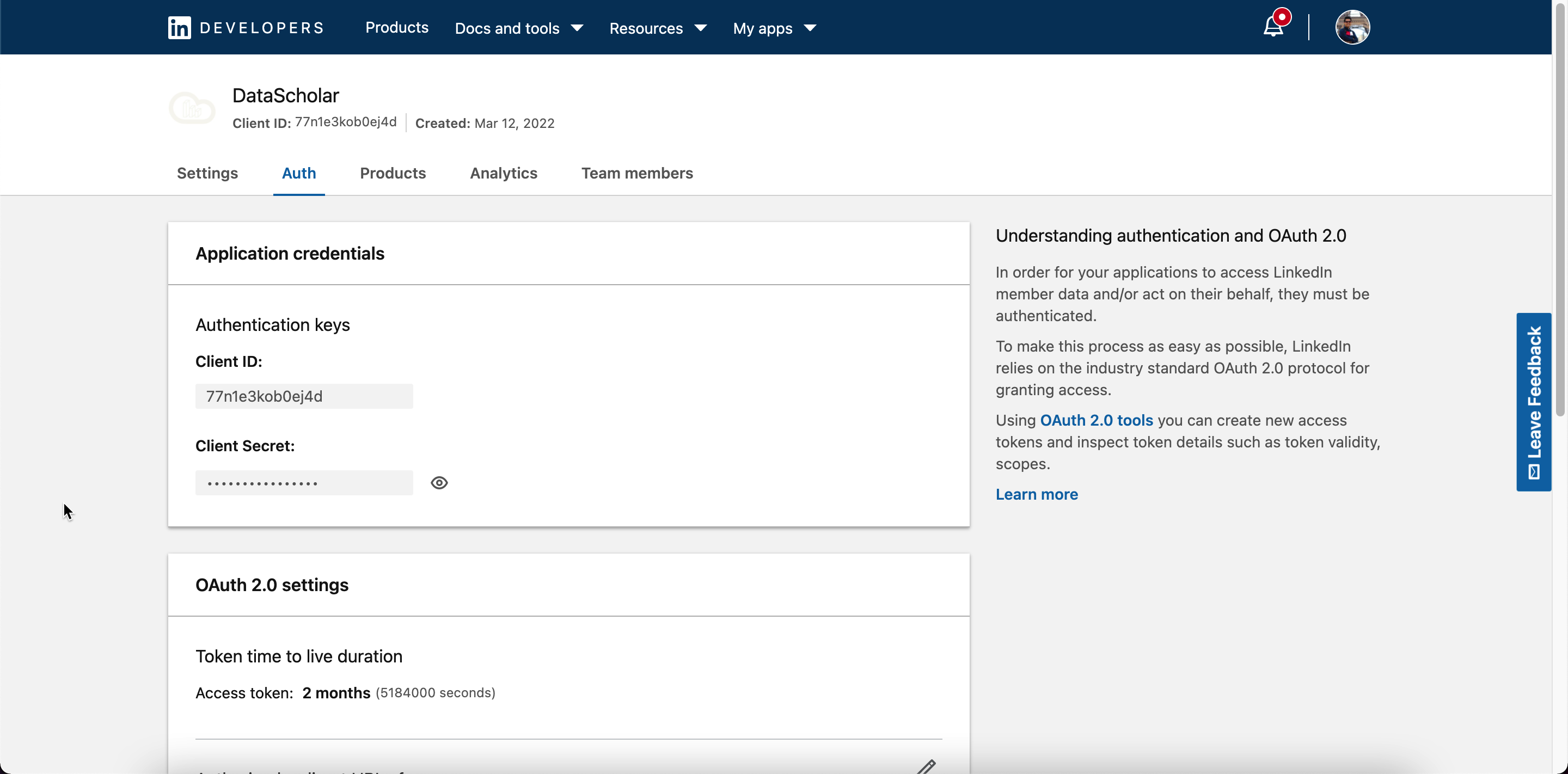This screenshot has height=774, width=1568.
Task: Click the Leave Feedback side tab
Action: [x=1533, y=402]
